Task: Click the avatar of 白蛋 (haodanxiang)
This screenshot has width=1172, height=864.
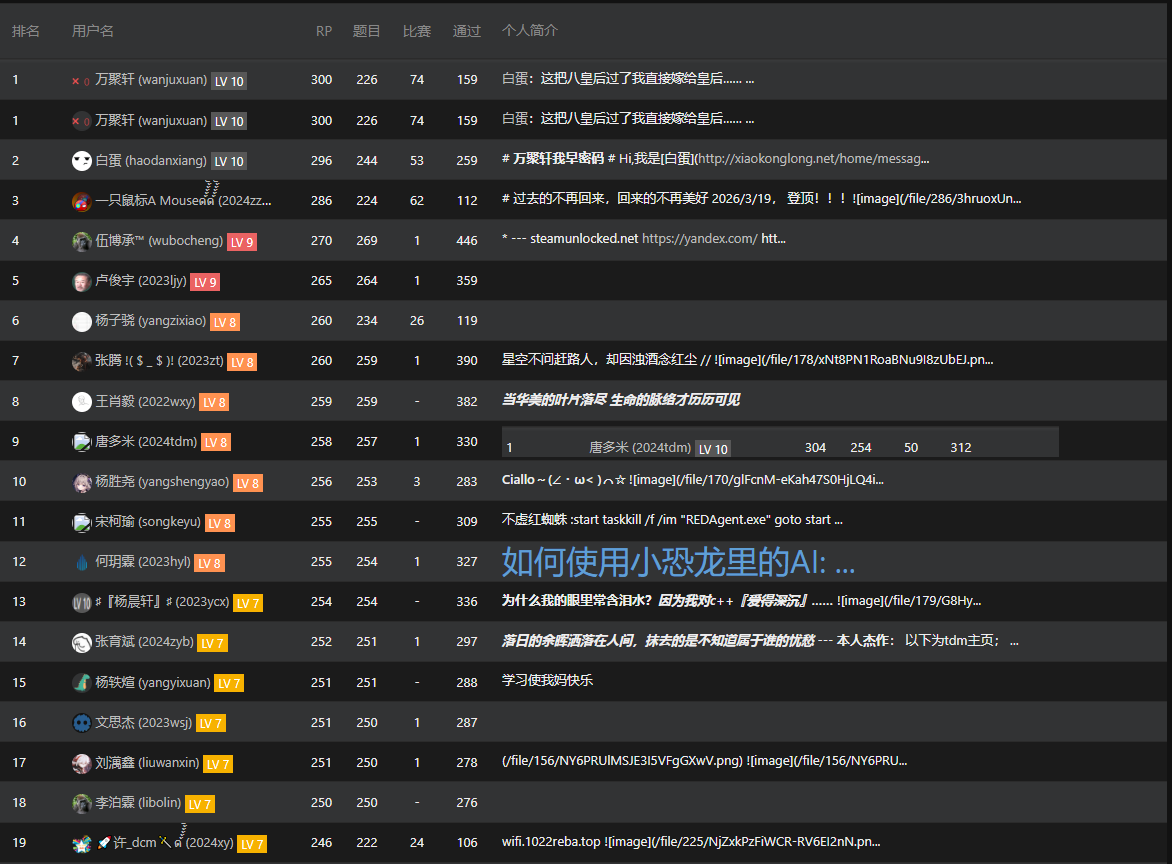Action: coord(81,161)
